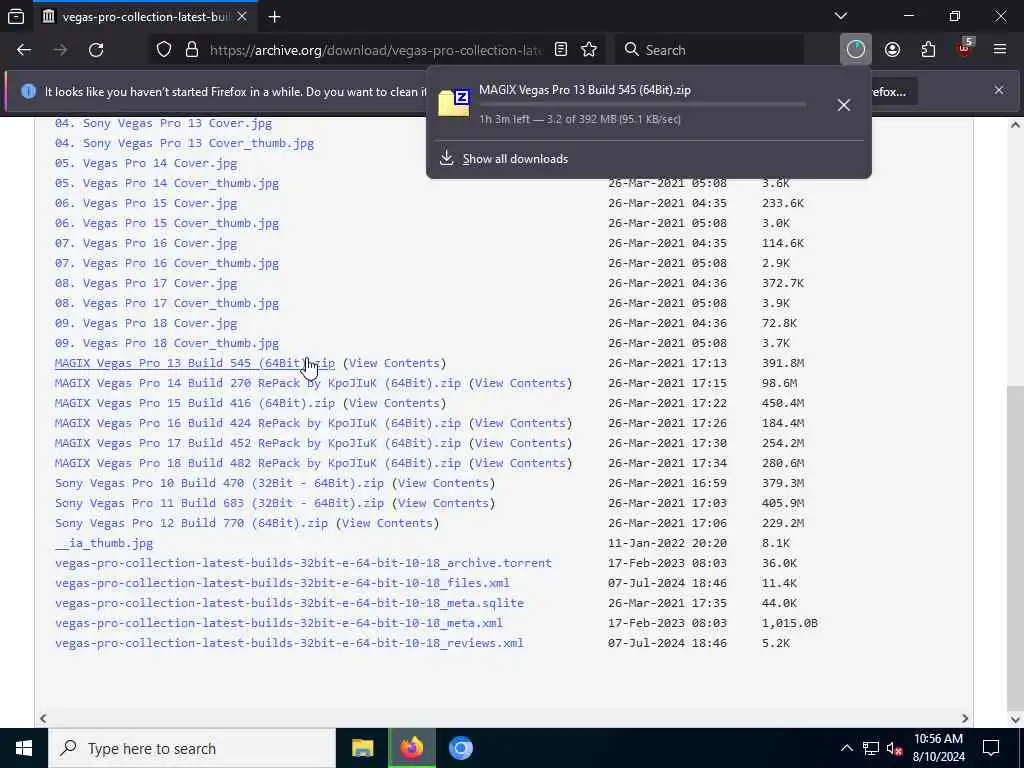This screenshot has width=1024, height=768.
Task: Download Sony Vegas Pro 12 Build 770 zip
Action: [x=191, y=523]
